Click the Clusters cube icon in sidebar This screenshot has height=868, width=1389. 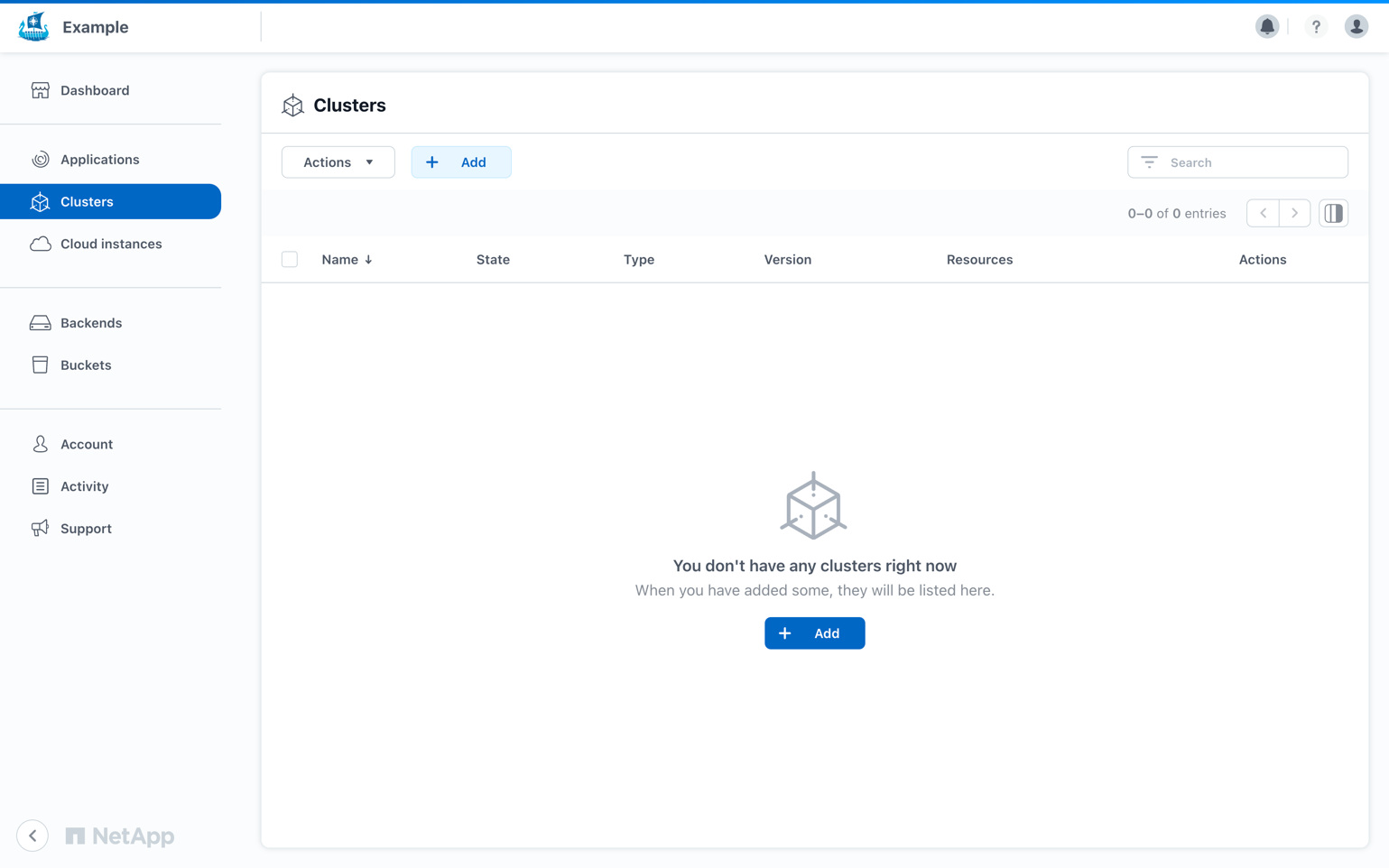point(40,202)
